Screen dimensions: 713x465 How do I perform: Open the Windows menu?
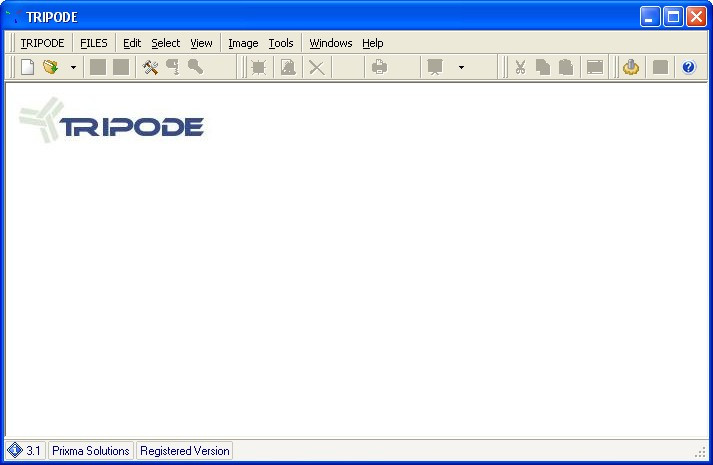point(331,43)
